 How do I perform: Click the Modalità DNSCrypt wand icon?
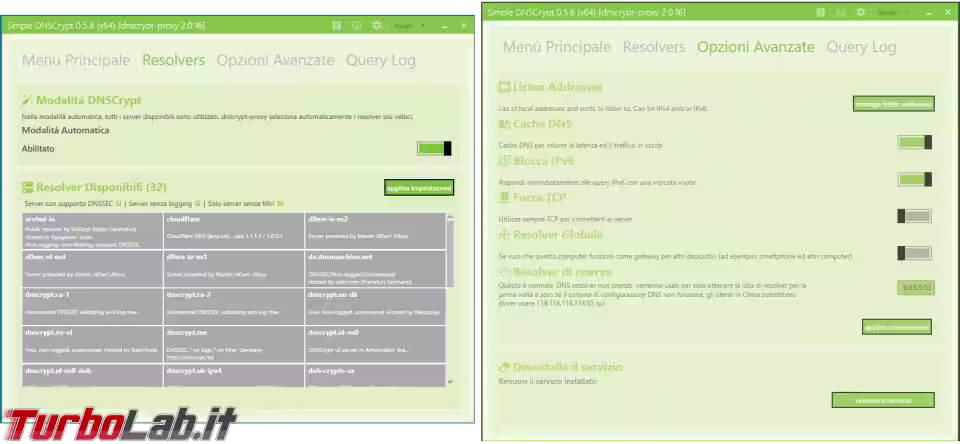coord(27,100)
